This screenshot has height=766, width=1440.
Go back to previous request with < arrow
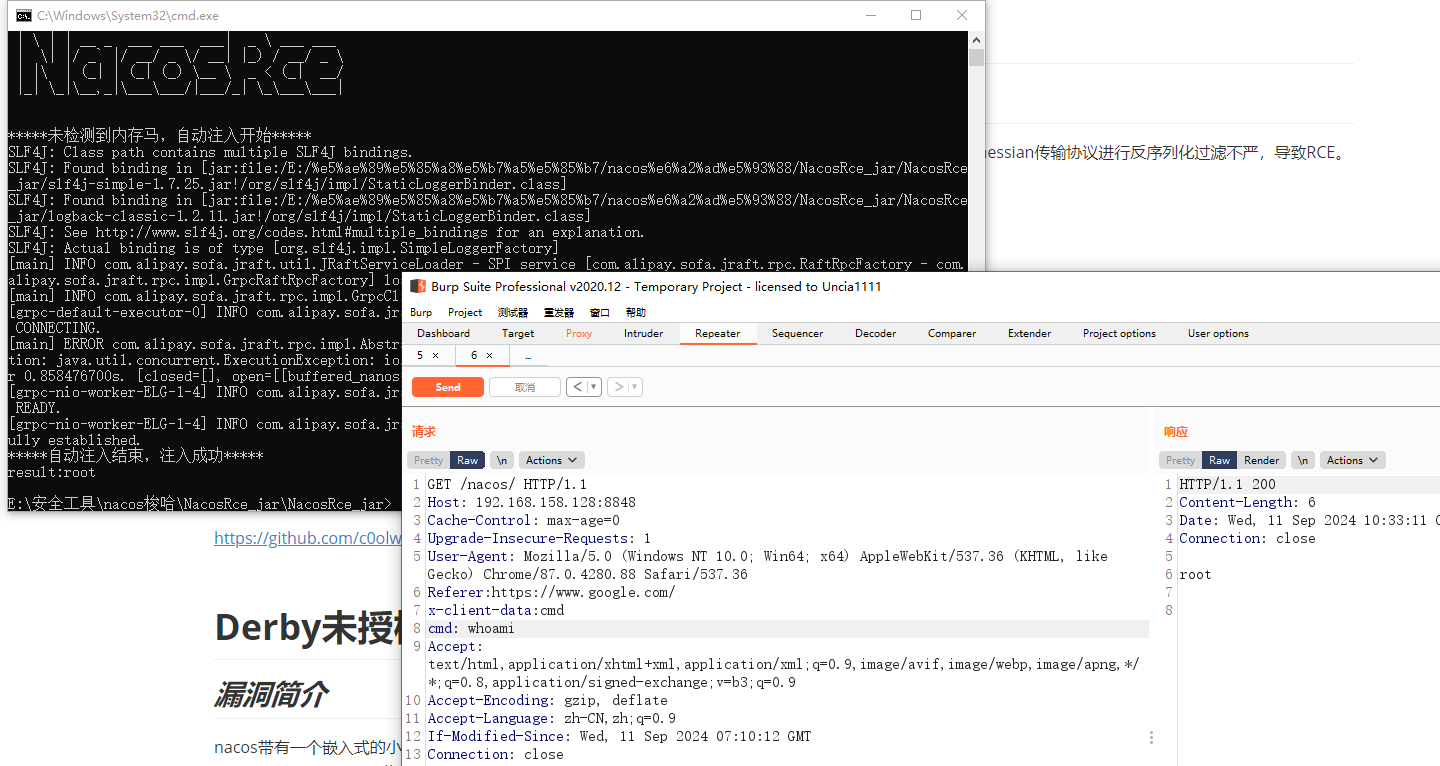(577, 387)
